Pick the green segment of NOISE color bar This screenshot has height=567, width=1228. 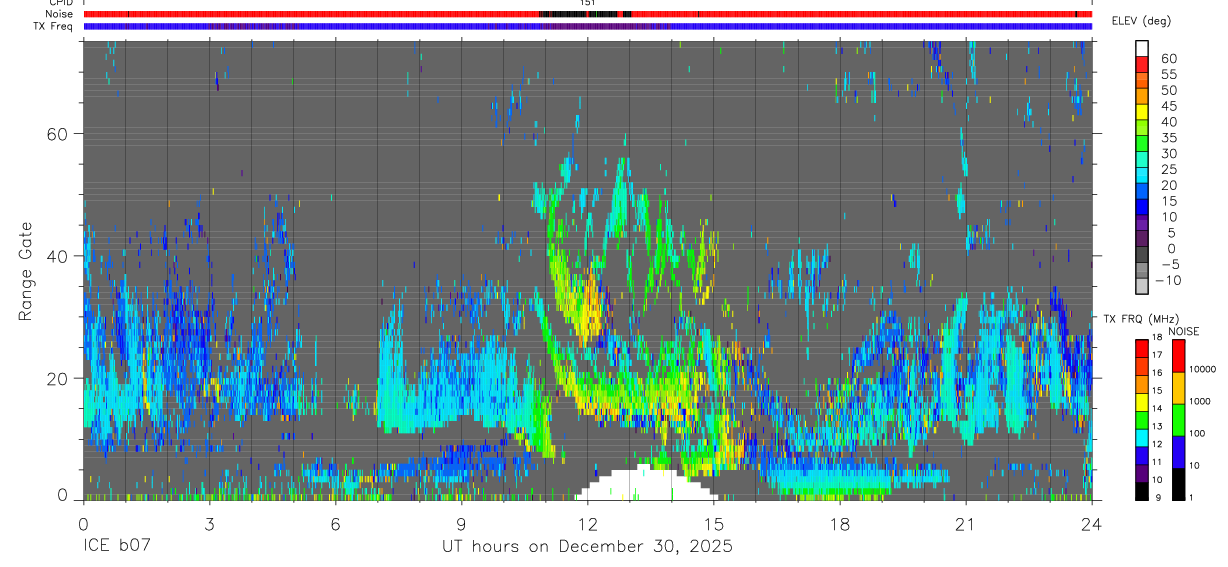1178,419
